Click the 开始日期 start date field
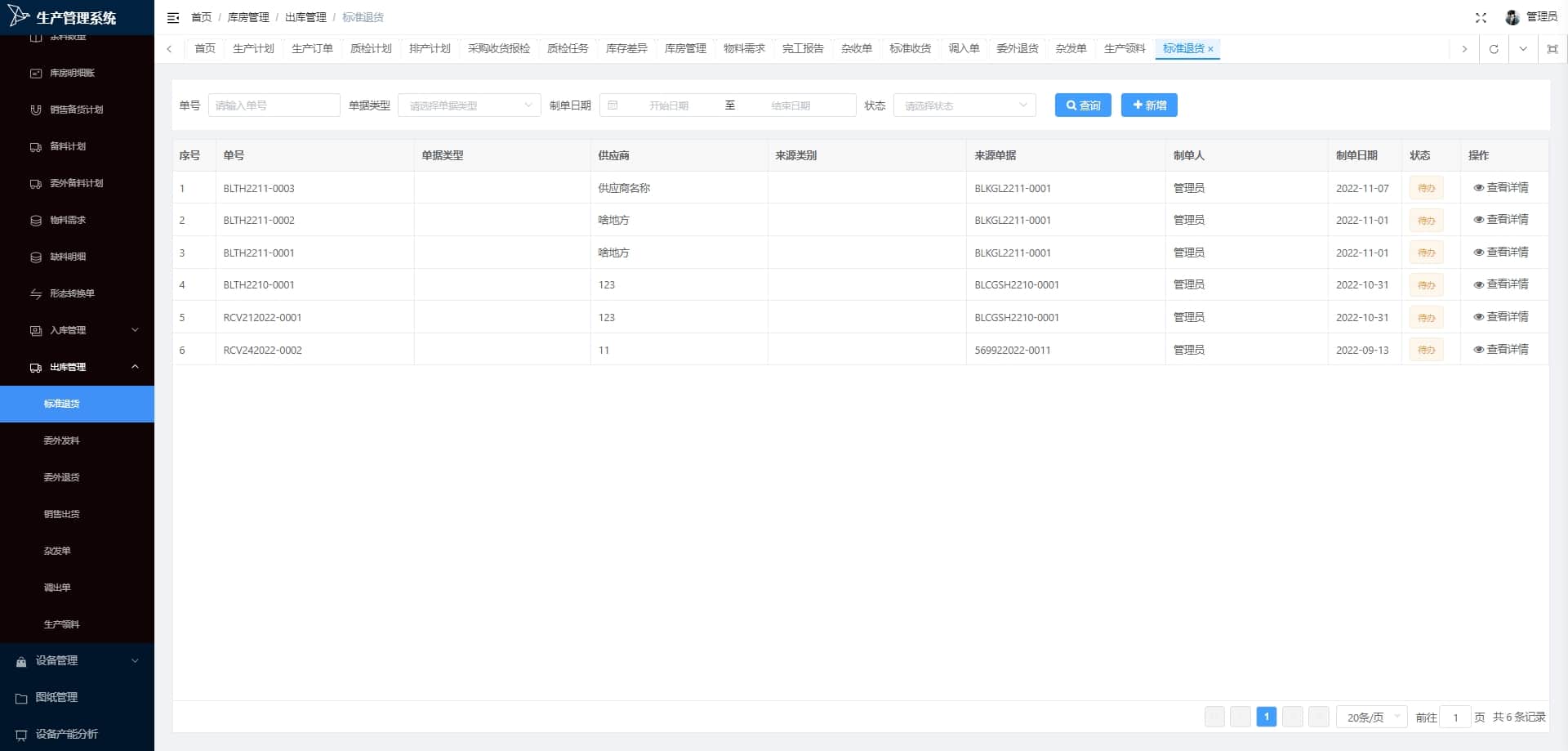This screenshot has width=1568, height=751. pyautogui.click(x=669, y=105)
